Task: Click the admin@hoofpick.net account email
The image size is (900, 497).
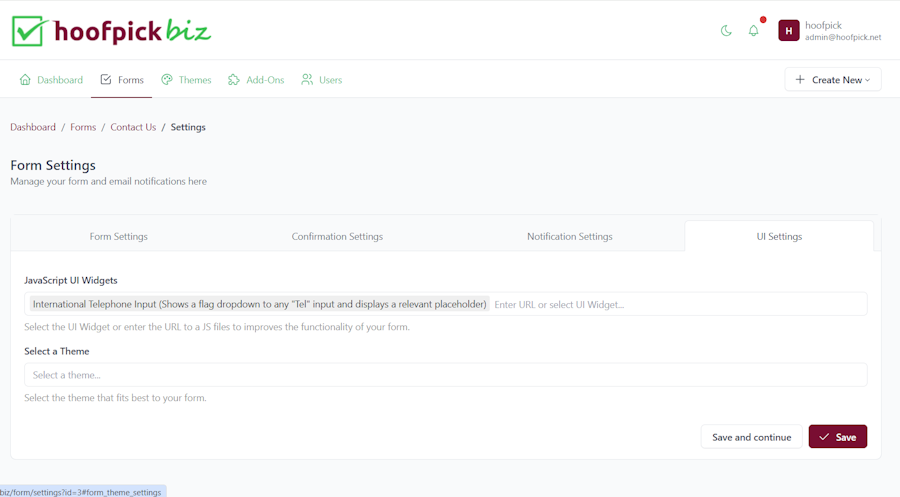Action: click(x=843, y=37)
